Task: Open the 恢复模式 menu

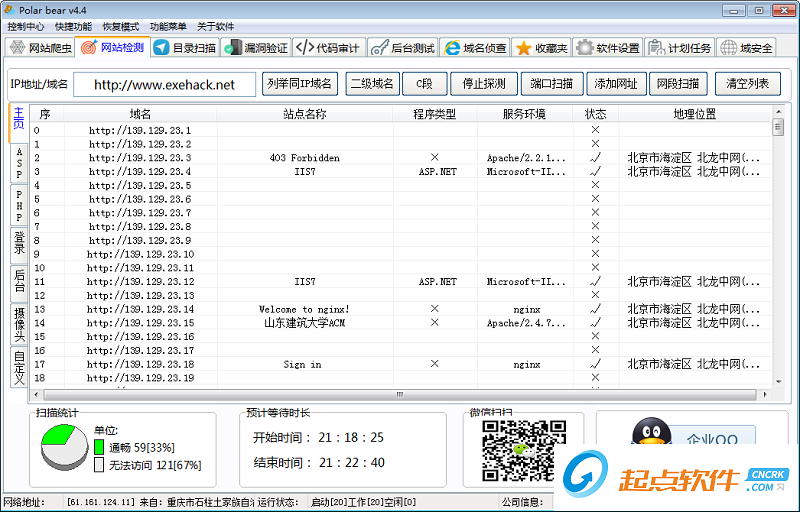Action: (x=121, y=27)
